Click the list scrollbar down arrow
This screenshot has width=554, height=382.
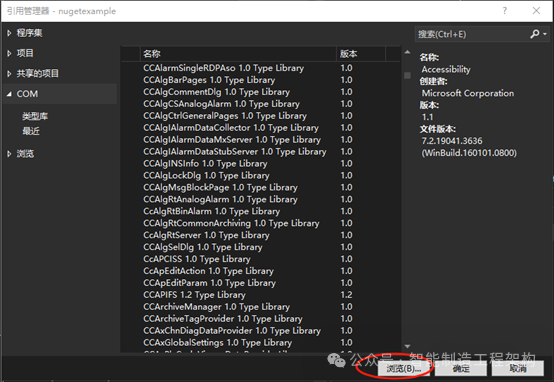click(x=407, y=346)
